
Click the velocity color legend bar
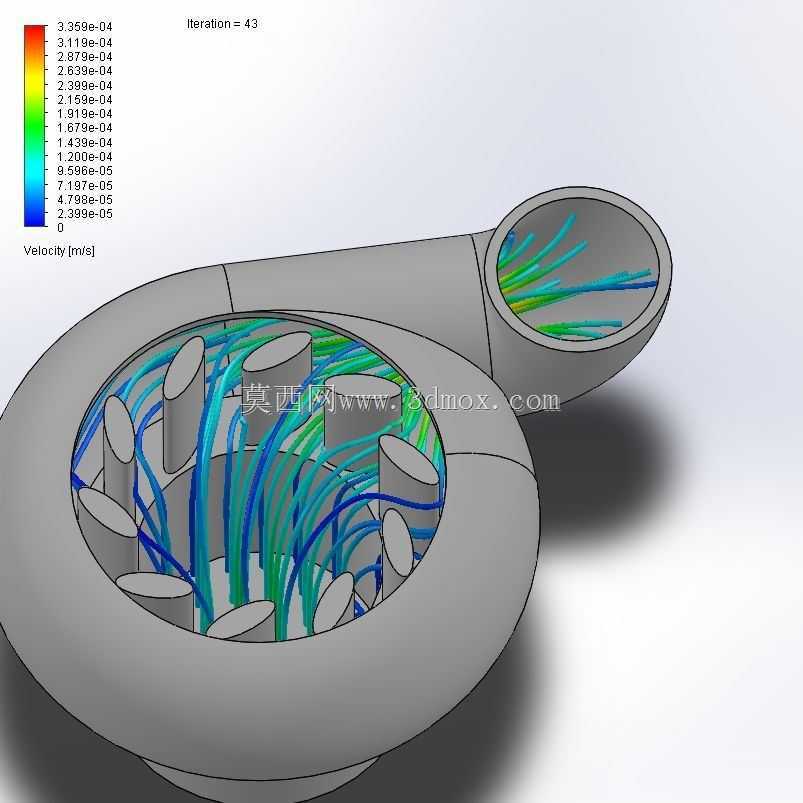pyautogui.click(x=35, y=125)
